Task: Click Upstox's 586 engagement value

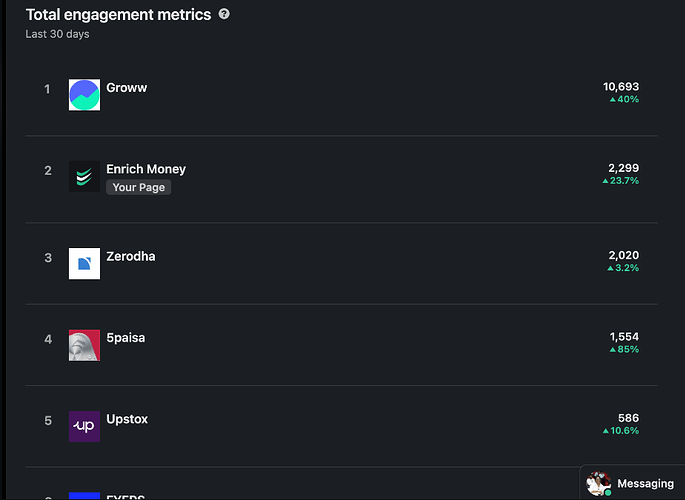Action: (x=628, y=418)
